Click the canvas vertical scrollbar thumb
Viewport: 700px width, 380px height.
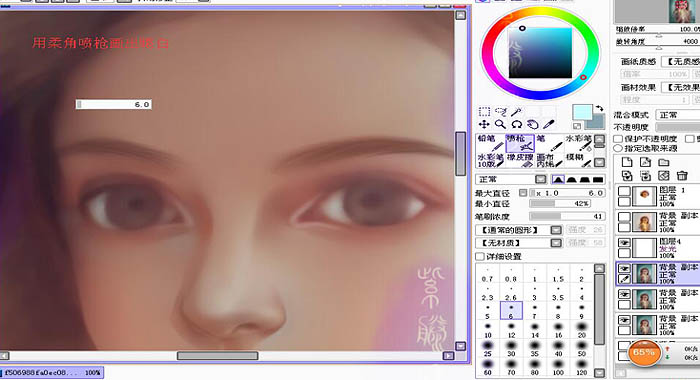click(460, 154)
